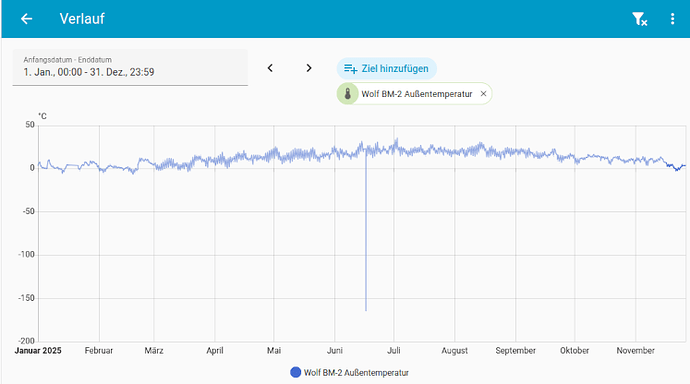The image size is (690, 384).
Task: Click the Oktober axis label
Action: (x=574, y=351)
